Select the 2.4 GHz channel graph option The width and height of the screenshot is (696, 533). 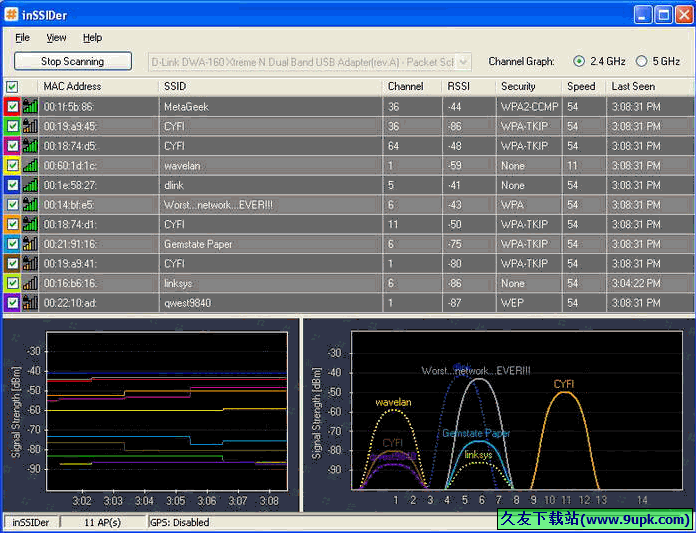(x=579, y=61)
